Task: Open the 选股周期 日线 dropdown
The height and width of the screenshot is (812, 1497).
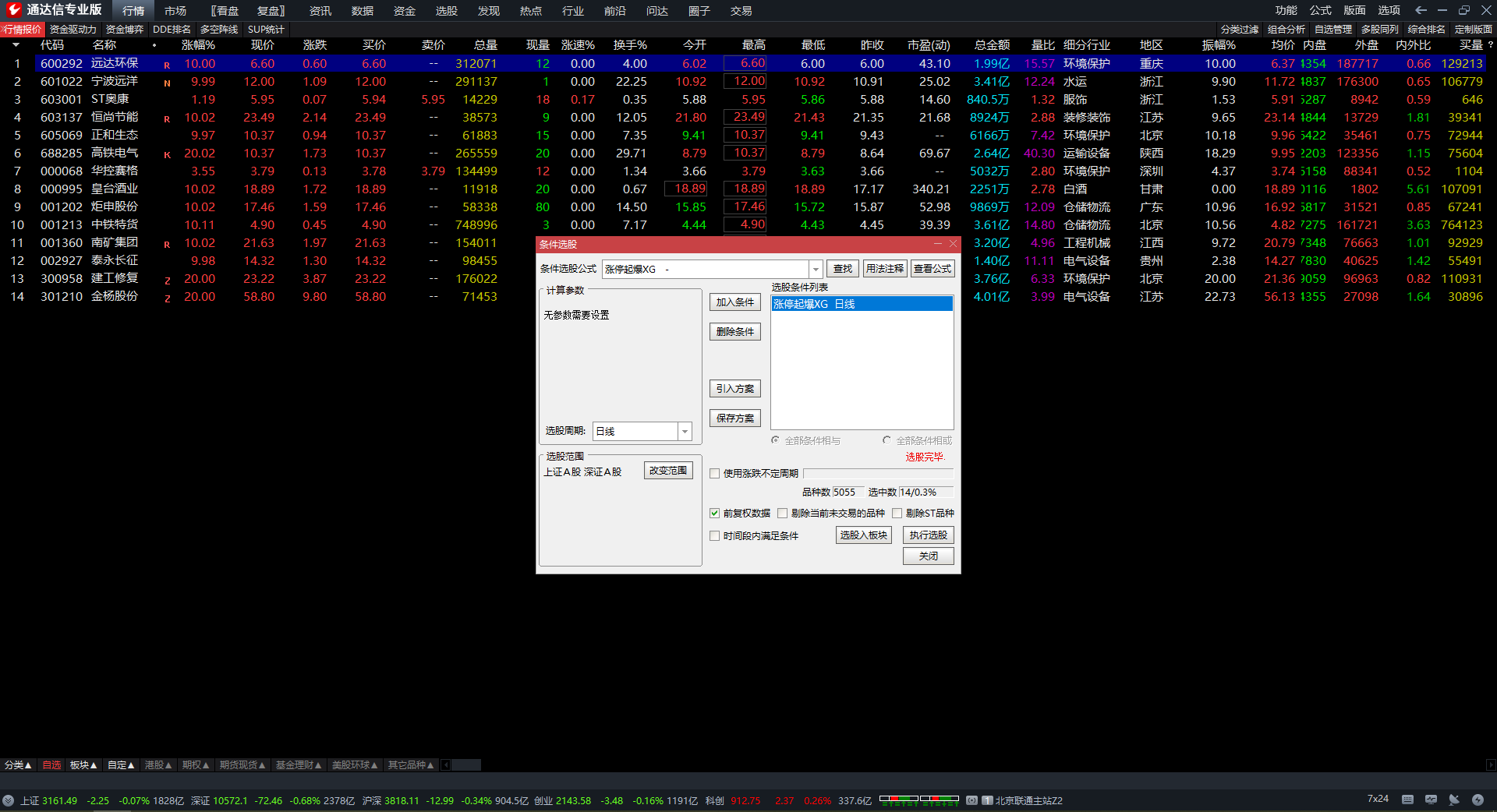Action: [x=685, y=431]
